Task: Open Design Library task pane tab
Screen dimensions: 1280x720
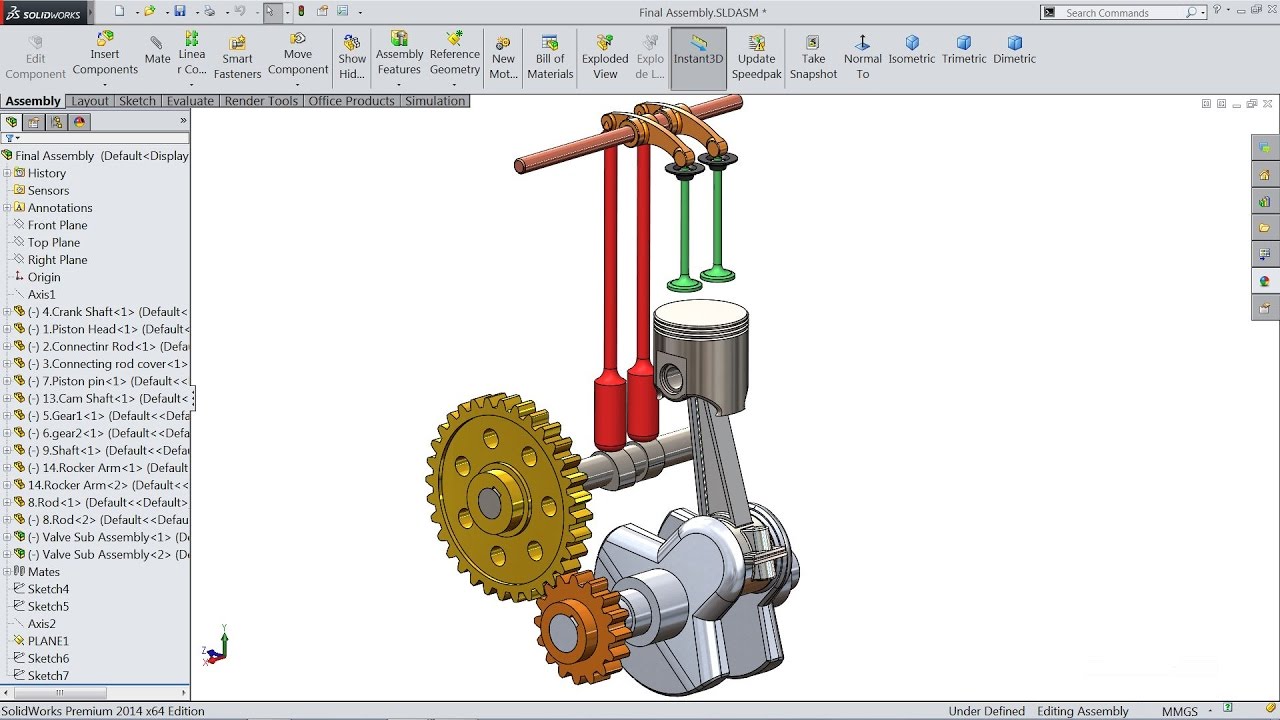Action: click(1265, 201)
